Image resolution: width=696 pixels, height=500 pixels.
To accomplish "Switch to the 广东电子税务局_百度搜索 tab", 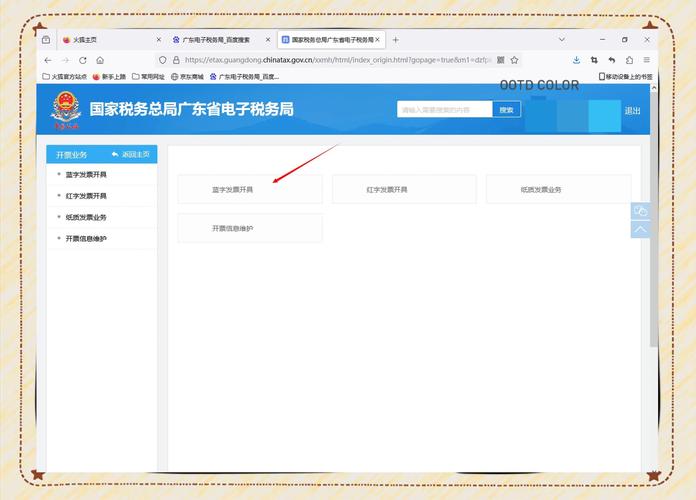I will [221, 40].
